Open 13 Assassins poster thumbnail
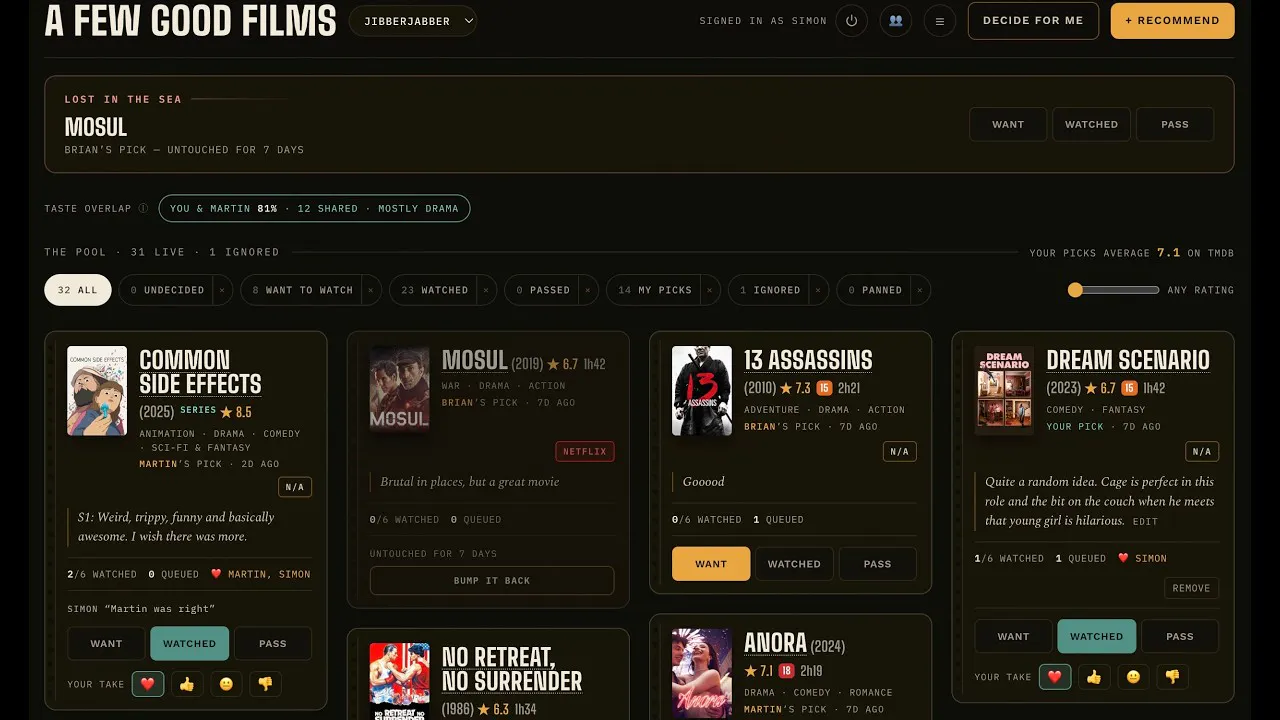The height and width of the screenshot is (720, 1280). (702, 391)
